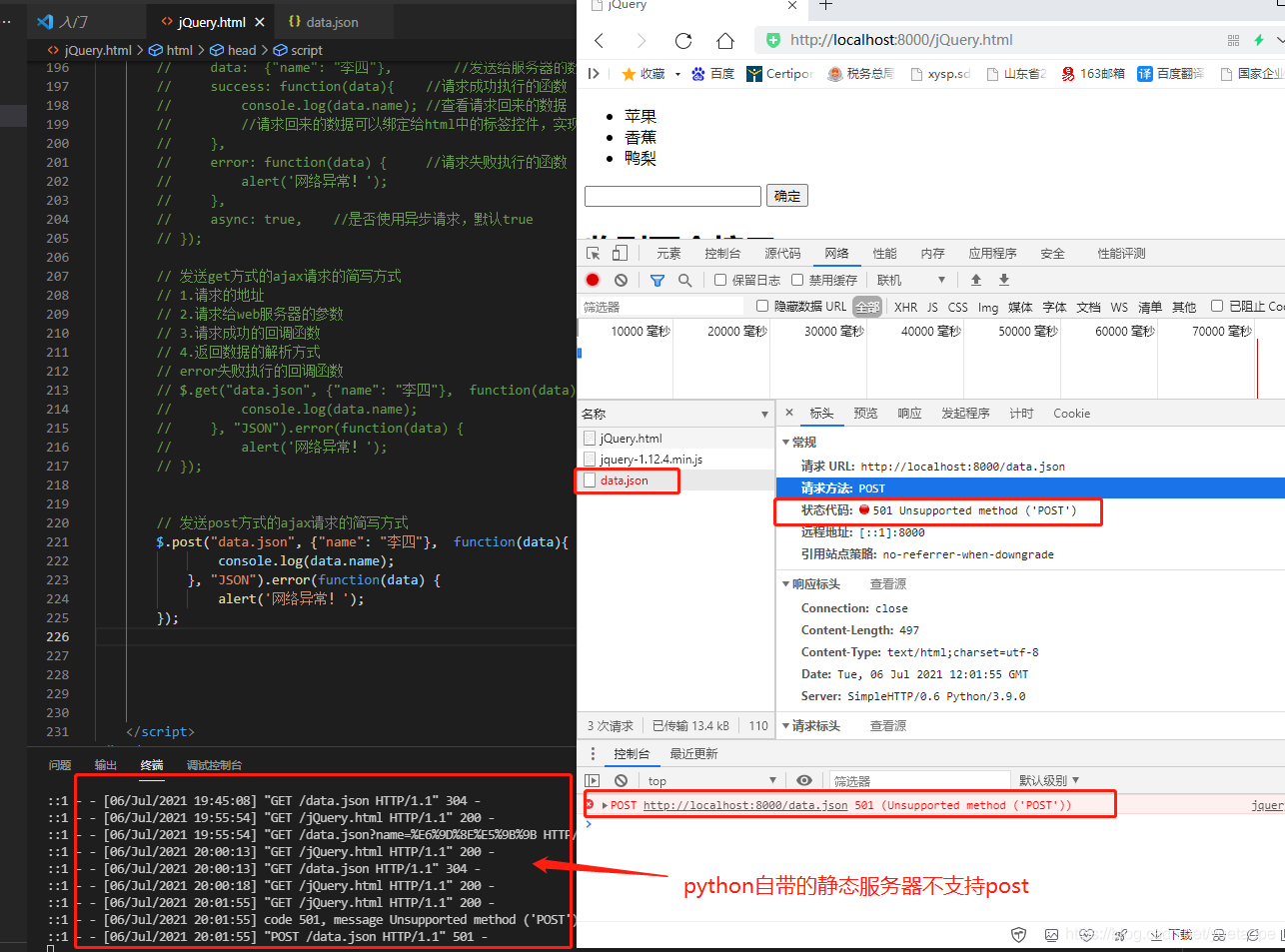The image size is (1285, 952).
Task: Collapse the 常规 general section
Action: point(785,443)
